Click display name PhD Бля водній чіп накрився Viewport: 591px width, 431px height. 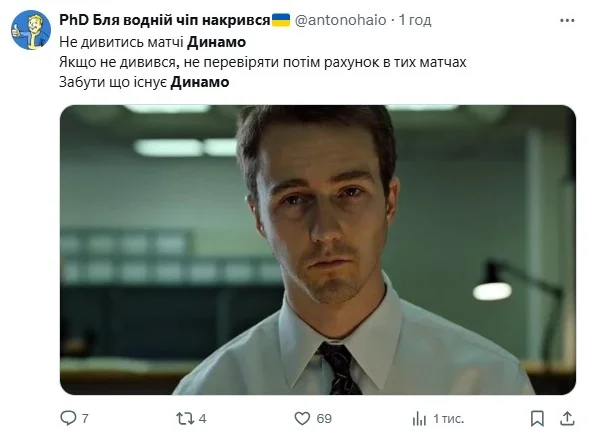(165, 20)
